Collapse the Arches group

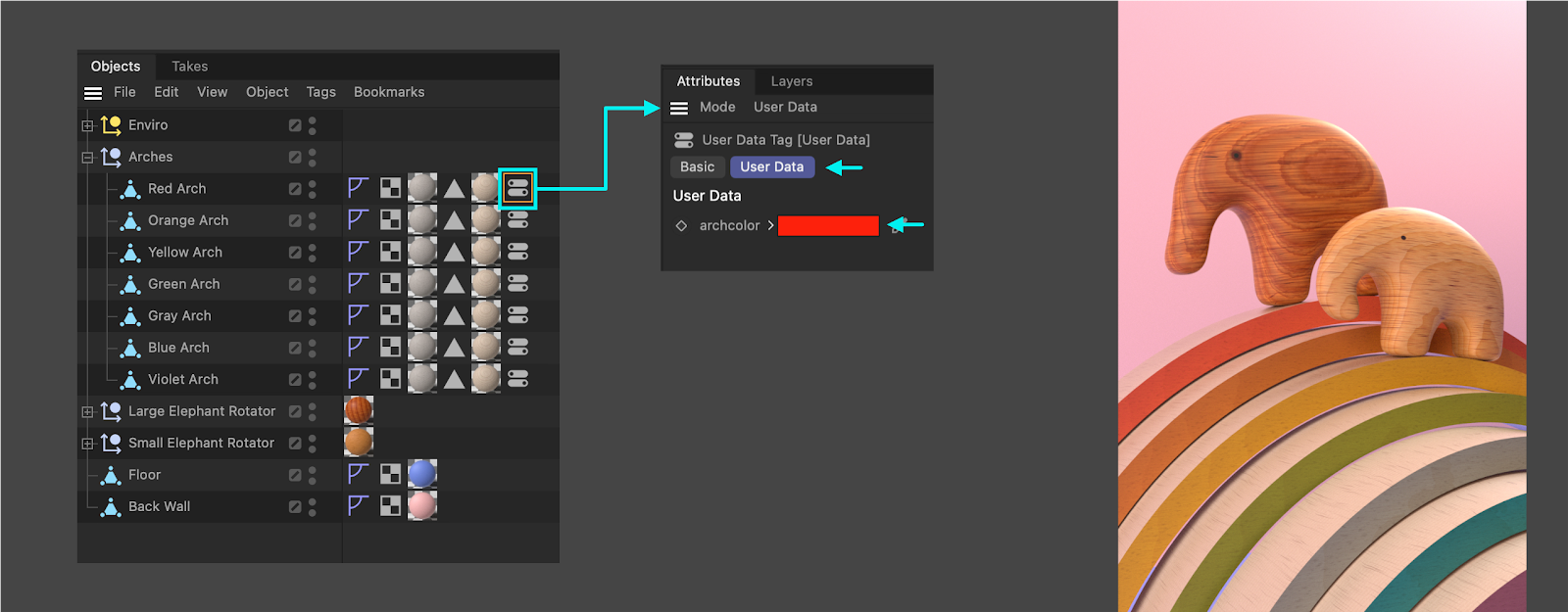[x=87, y=157]
